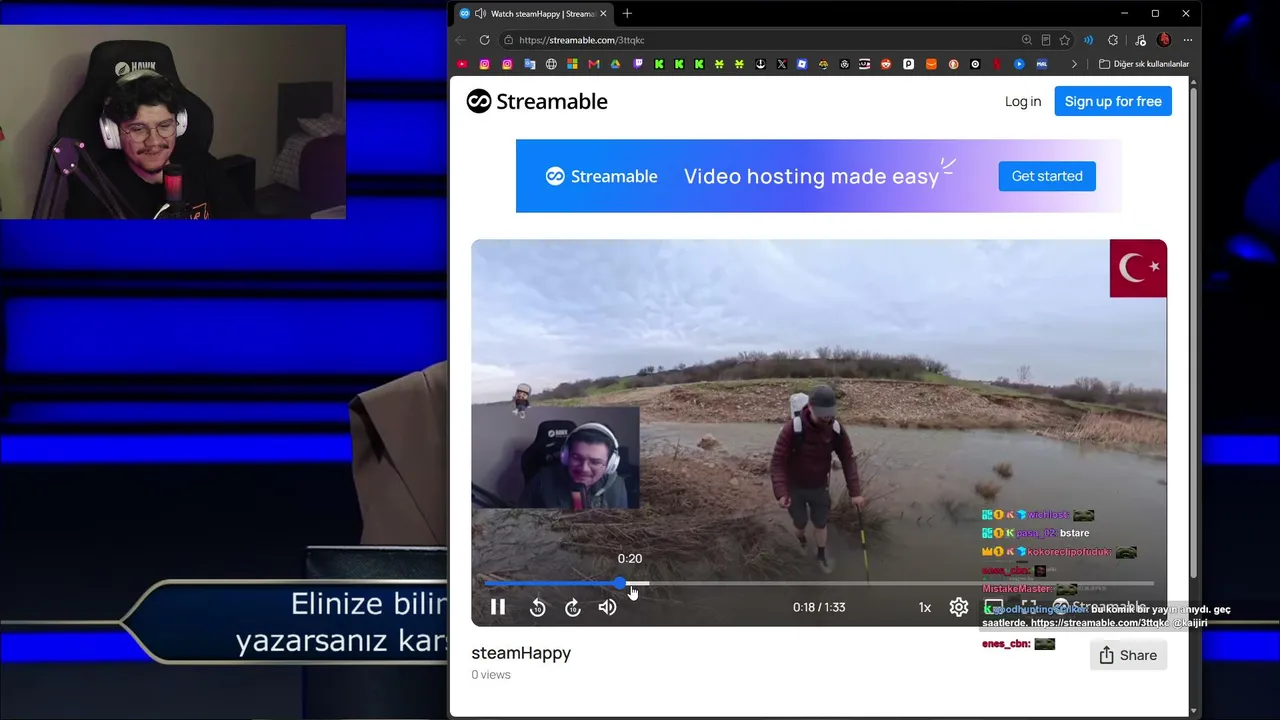This screenshot has width=1280, height=720.
Task: Open the Reddit bookmark
Action: (886, 64)
